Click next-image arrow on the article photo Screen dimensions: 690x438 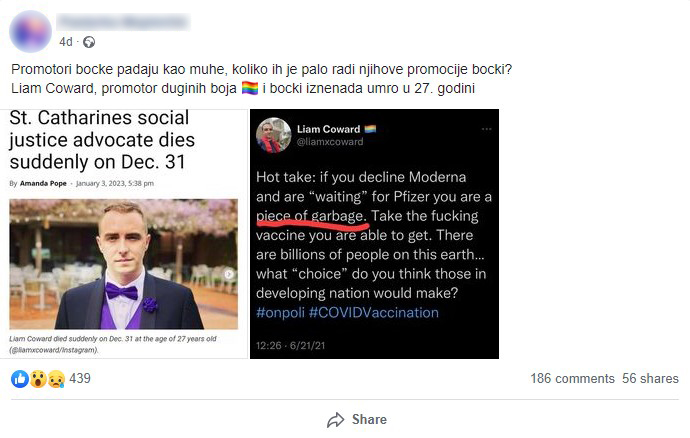pyautogui.click(x=227, y=274)
